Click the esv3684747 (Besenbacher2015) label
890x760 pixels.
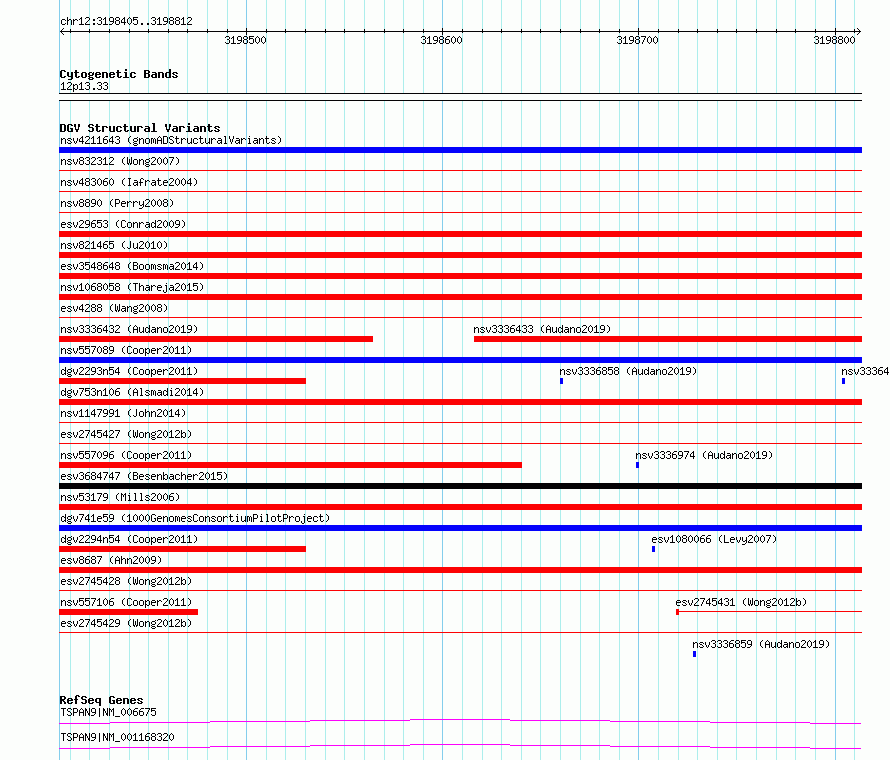click(144, 476)
